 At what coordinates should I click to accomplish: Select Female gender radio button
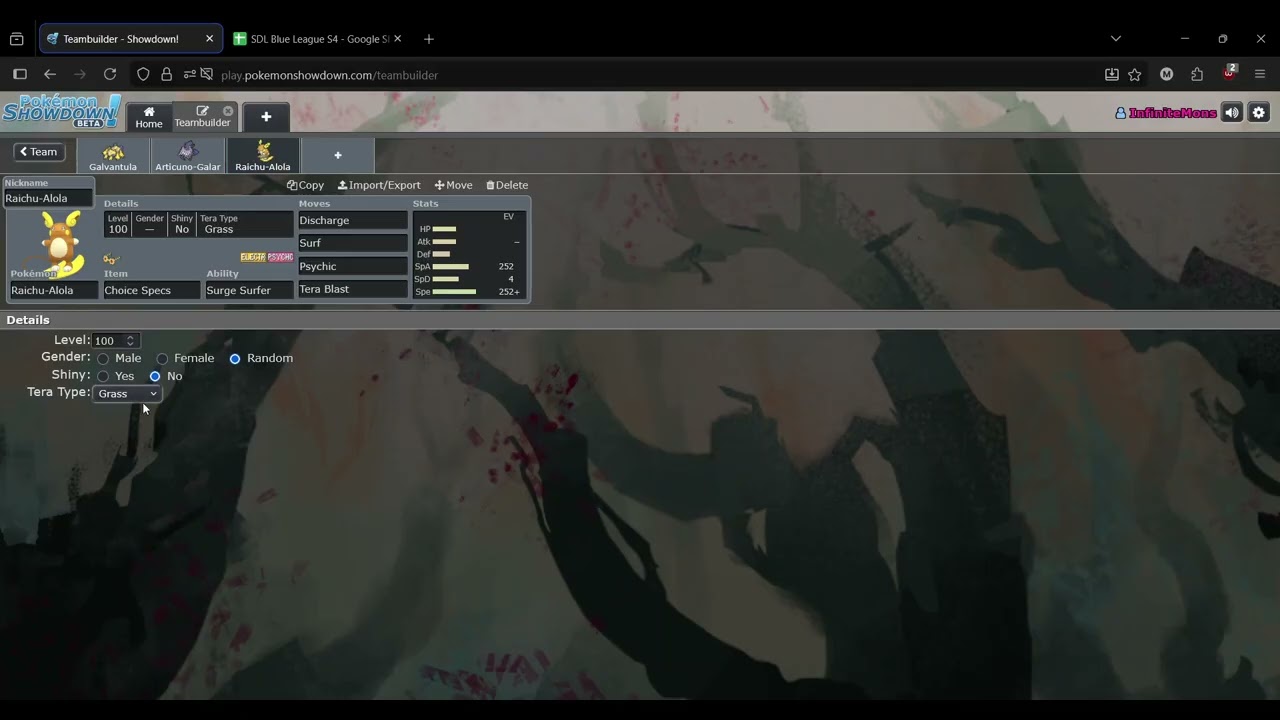click(x=162, y=359)
